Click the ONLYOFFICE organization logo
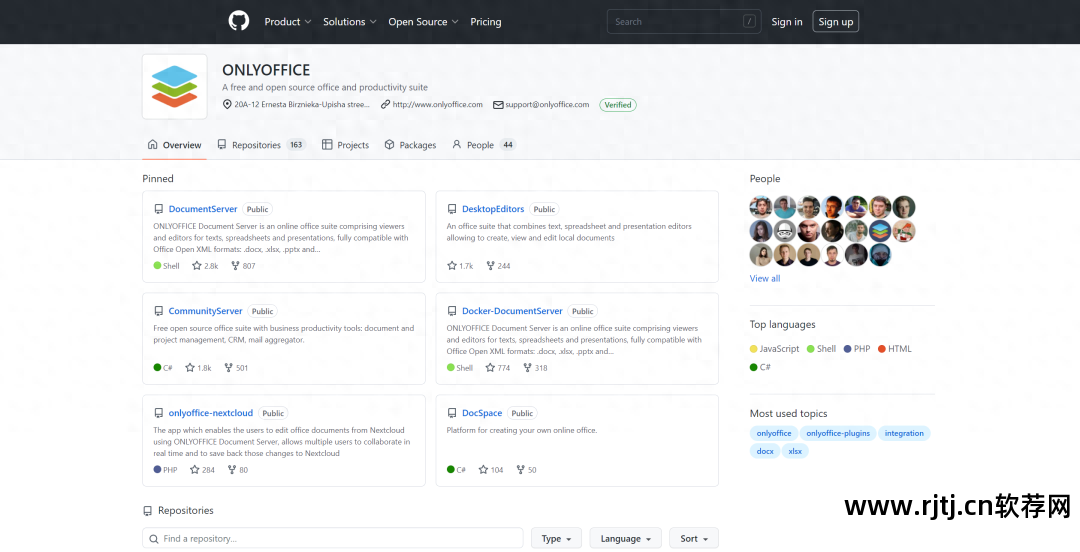 click(x=175, y=87)
